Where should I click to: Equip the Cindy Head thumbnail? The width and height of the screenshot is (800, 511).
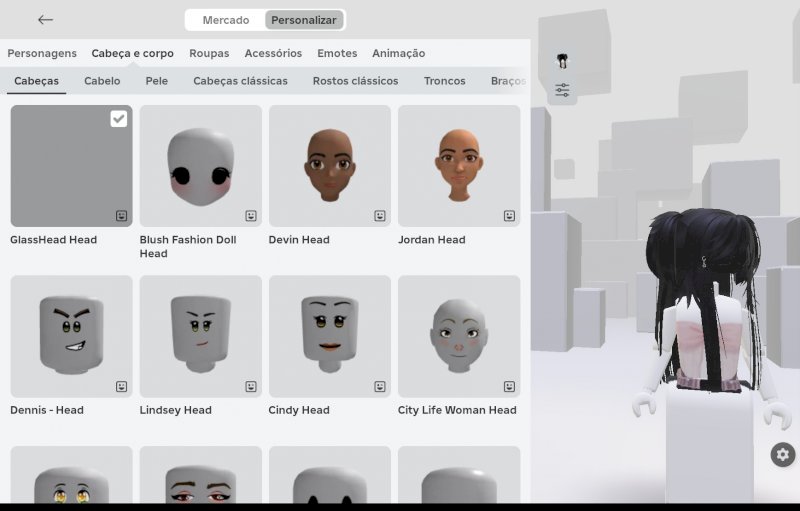(x=330, y=337)
